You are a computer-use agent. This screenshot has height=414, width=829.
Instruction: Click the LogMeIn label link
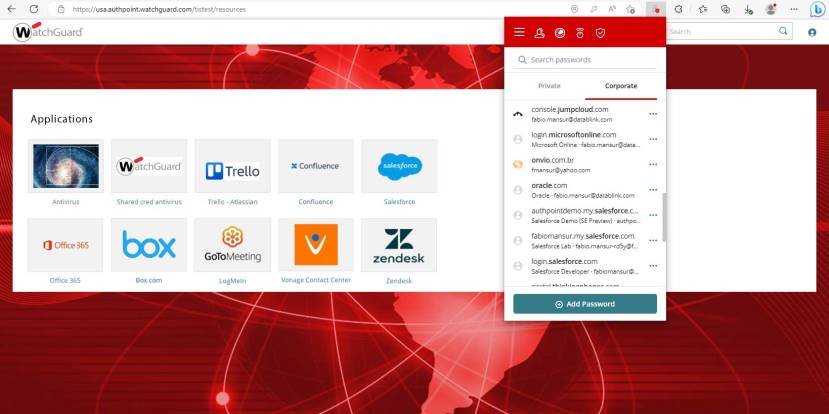(233, 281)
